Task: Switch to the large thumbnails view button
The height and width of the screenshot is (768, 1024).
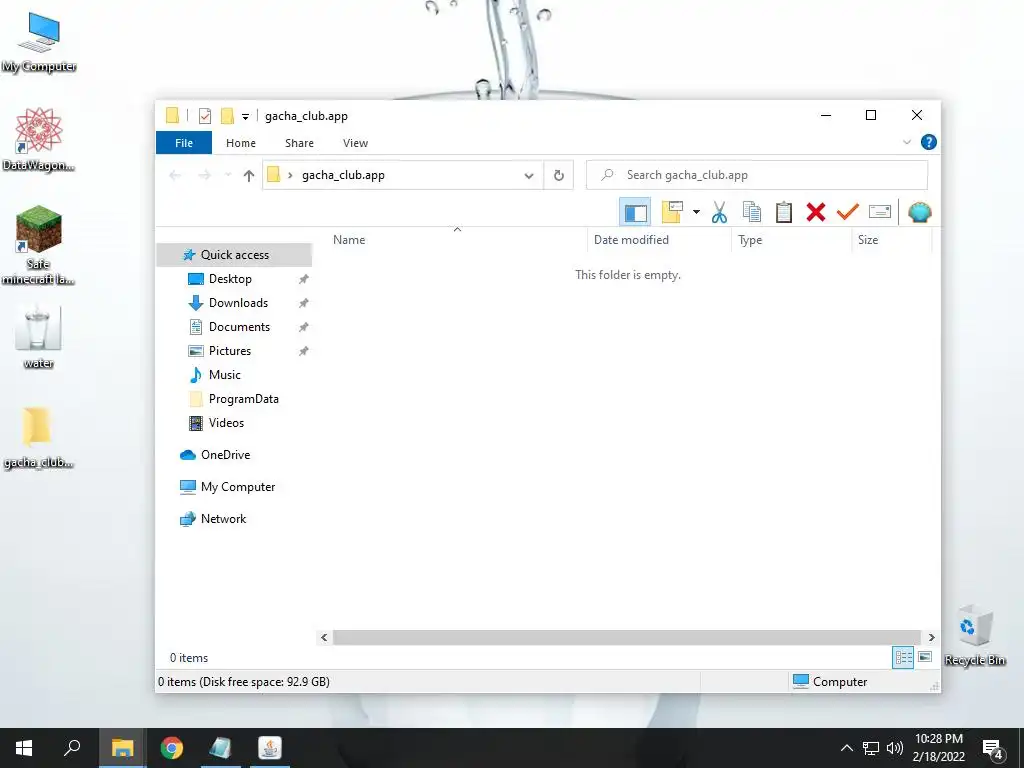Action: 925,657
